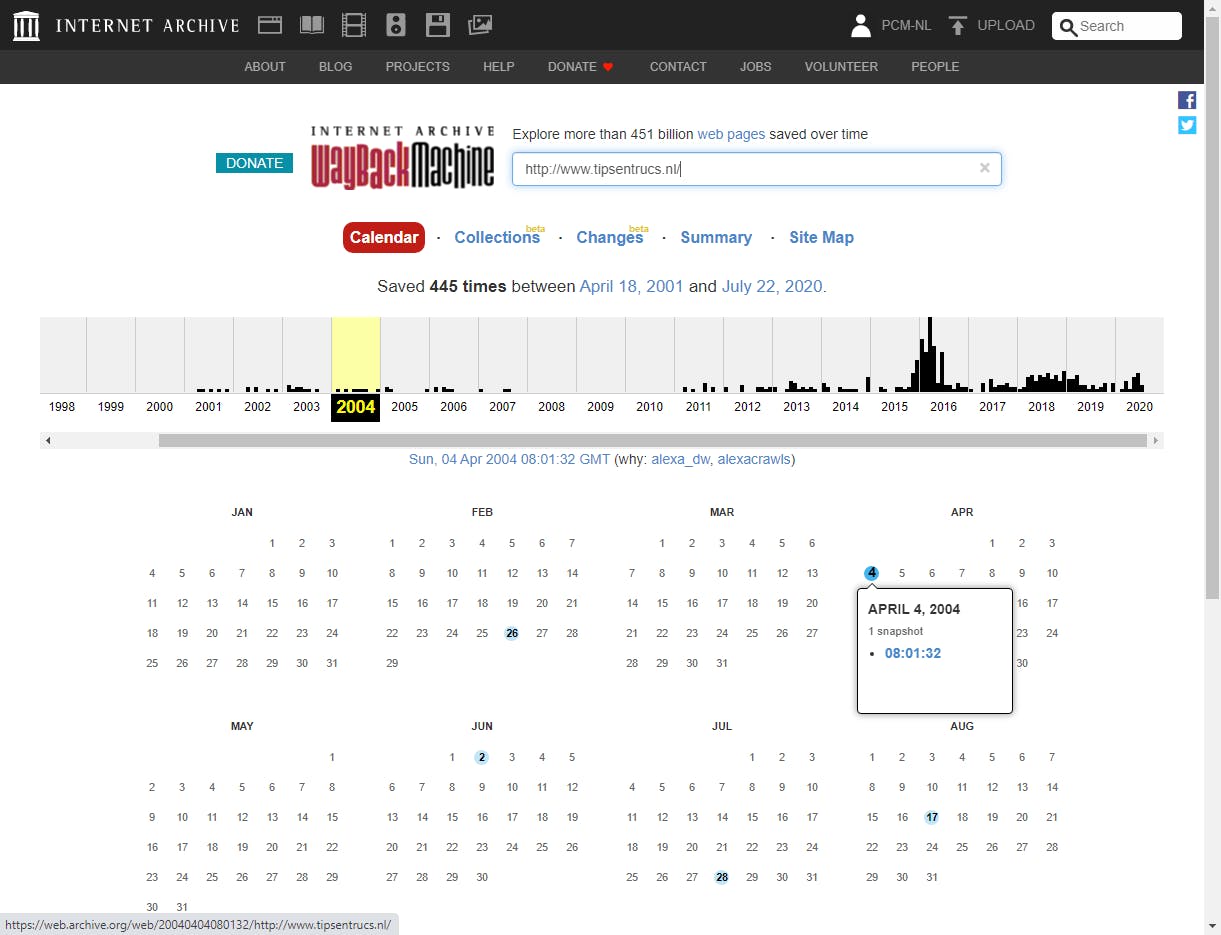This screenshot has height=935, width=1221.
Task: Click the PCM-NL user avatar icon
Action: tap(861, 26)
